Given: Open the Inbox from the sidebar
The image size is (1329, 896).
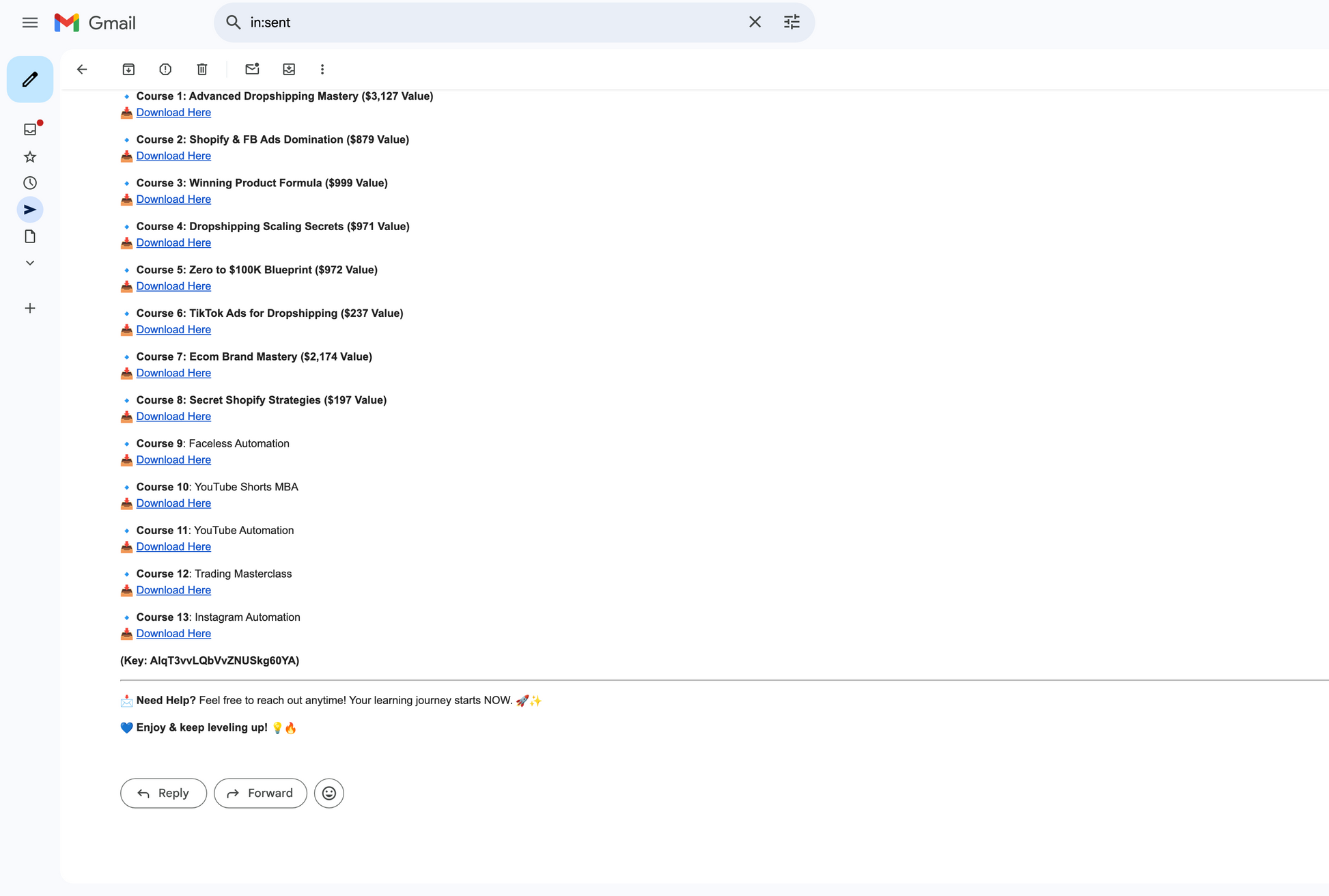Looking at the screenshot, I should [x=30, y=129].
